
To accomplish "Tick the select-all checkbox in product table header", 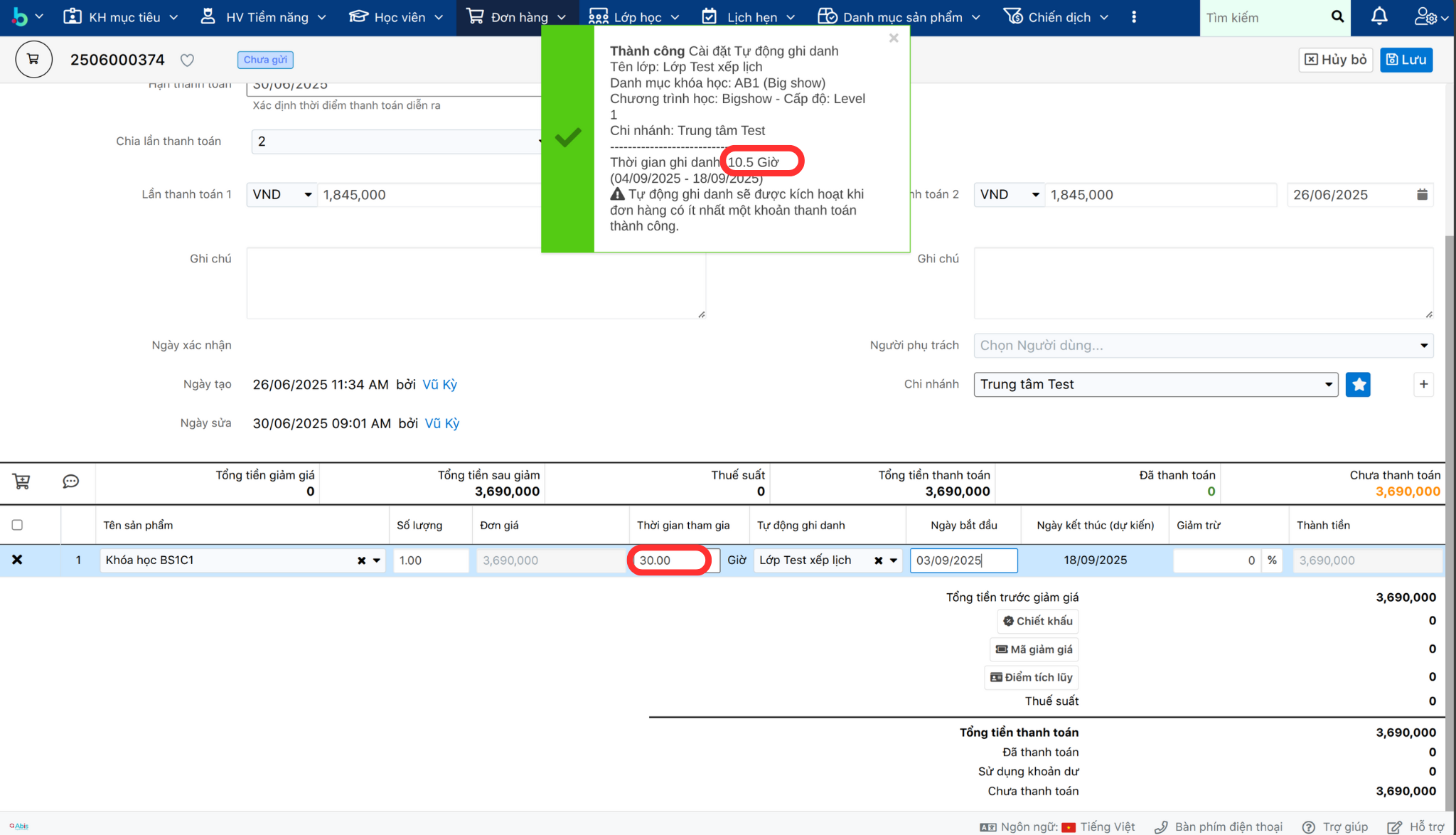I will tap(17, 526).
